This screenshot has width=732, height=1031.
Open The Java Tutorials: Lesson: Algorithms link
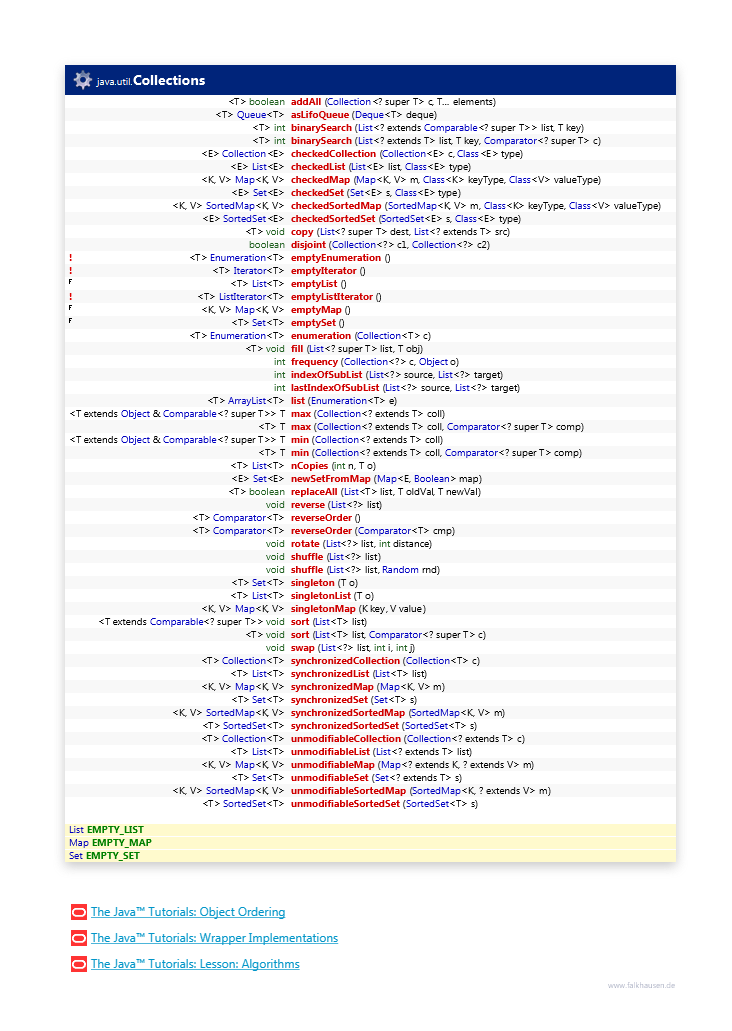[195, 964]
